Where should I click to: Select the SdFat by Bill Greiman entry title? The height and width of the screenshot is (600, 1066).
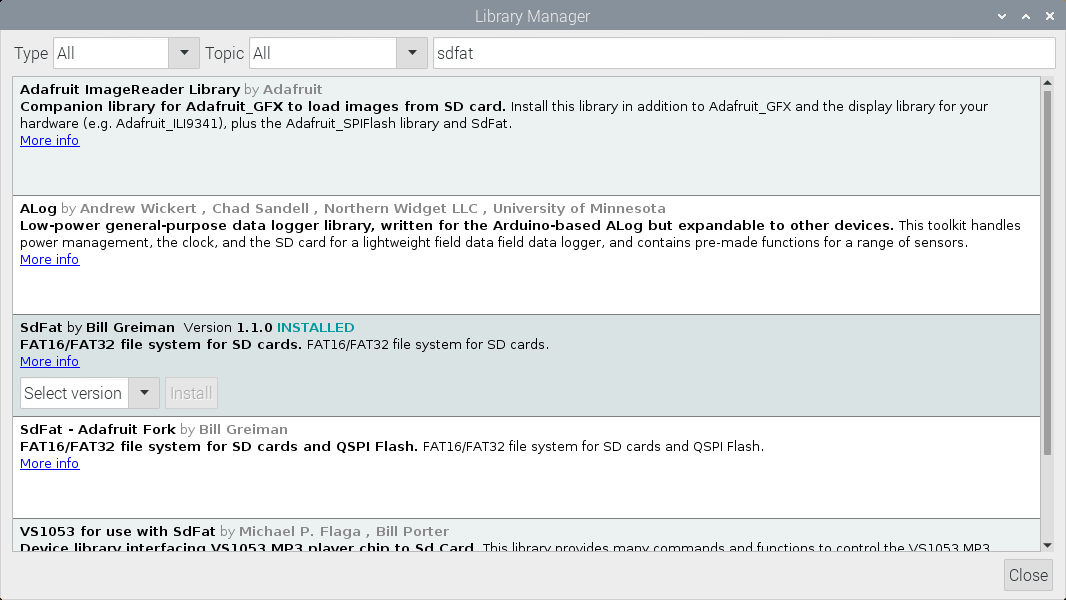97,328
